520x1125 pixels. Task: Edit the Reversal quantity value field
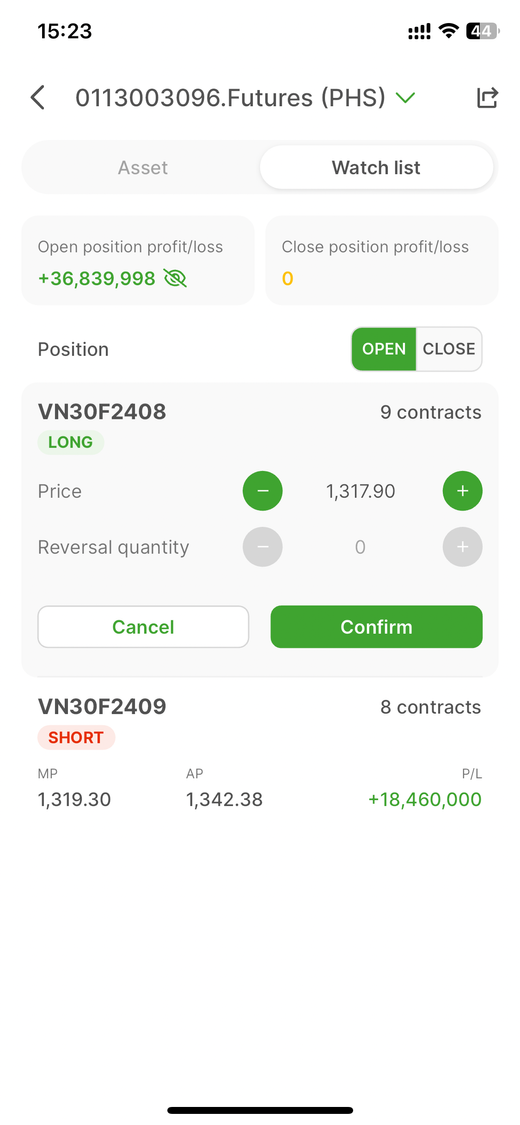[x=361, y=547]
